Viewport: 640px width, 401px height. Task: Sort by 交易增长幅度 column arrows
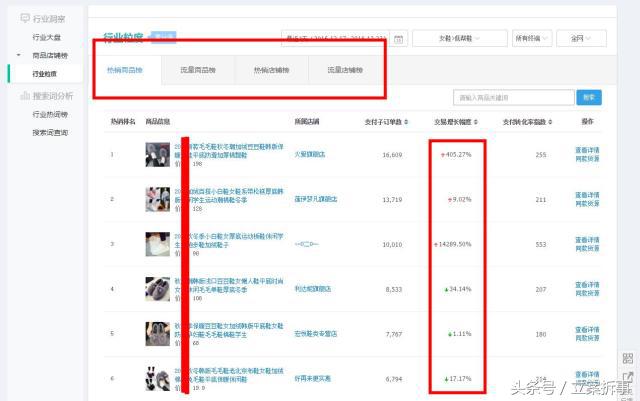coord(476,122)
